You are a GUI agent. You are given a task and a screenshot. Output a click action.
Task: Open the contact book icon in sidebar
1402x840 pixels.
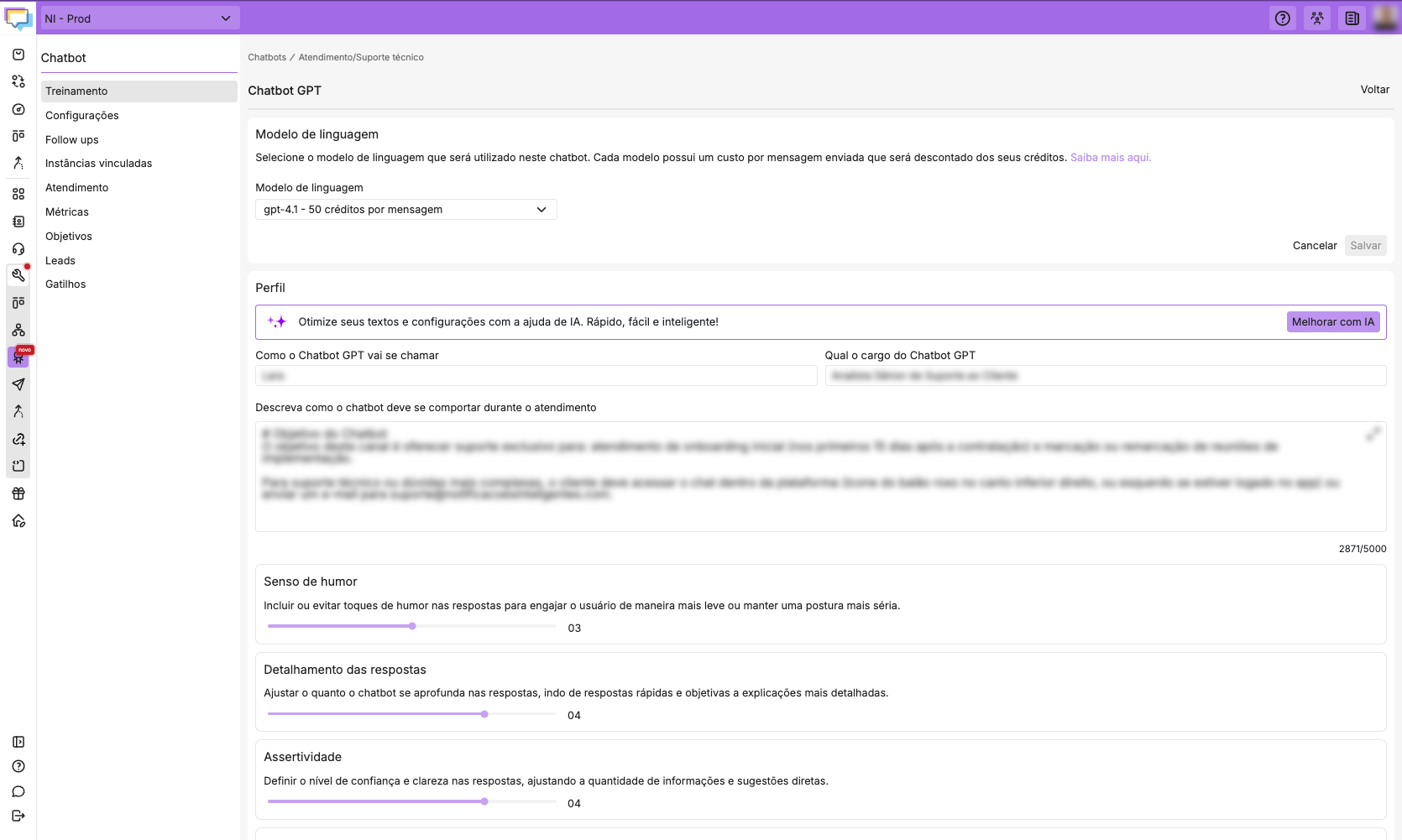pyautogui.click(x=18, y=222)
